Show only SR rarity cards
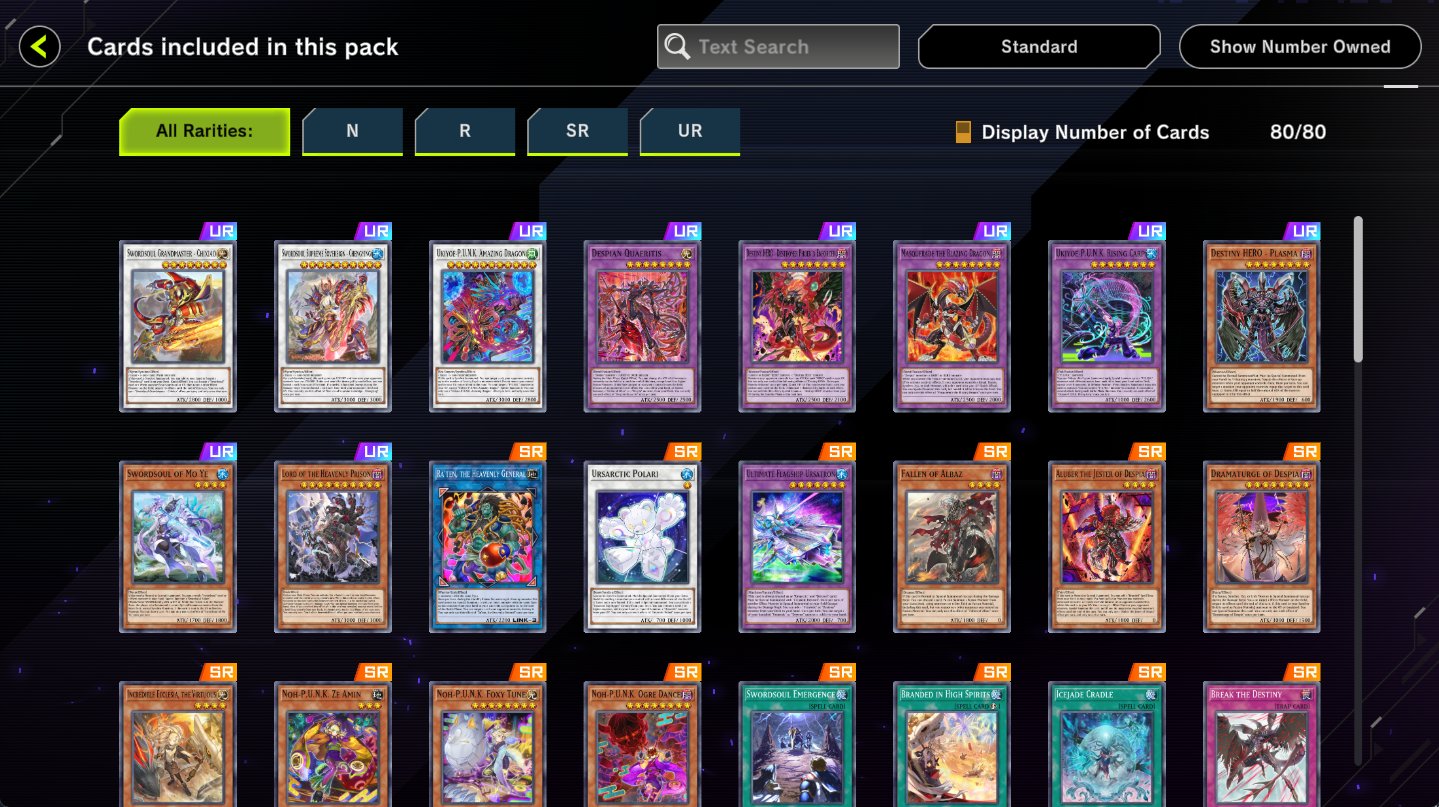This screenshot has width=1439, height=807. pyautogui.click(x=577, y=131)
